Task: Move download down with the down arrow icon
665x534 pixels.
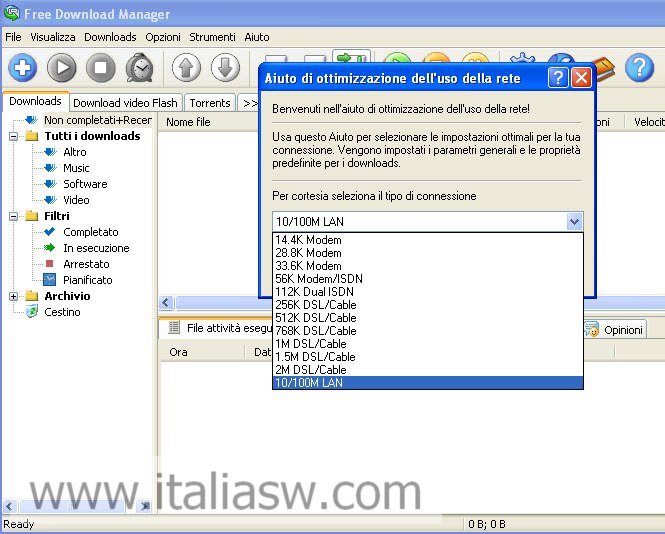Action: (x=225, y=67)
